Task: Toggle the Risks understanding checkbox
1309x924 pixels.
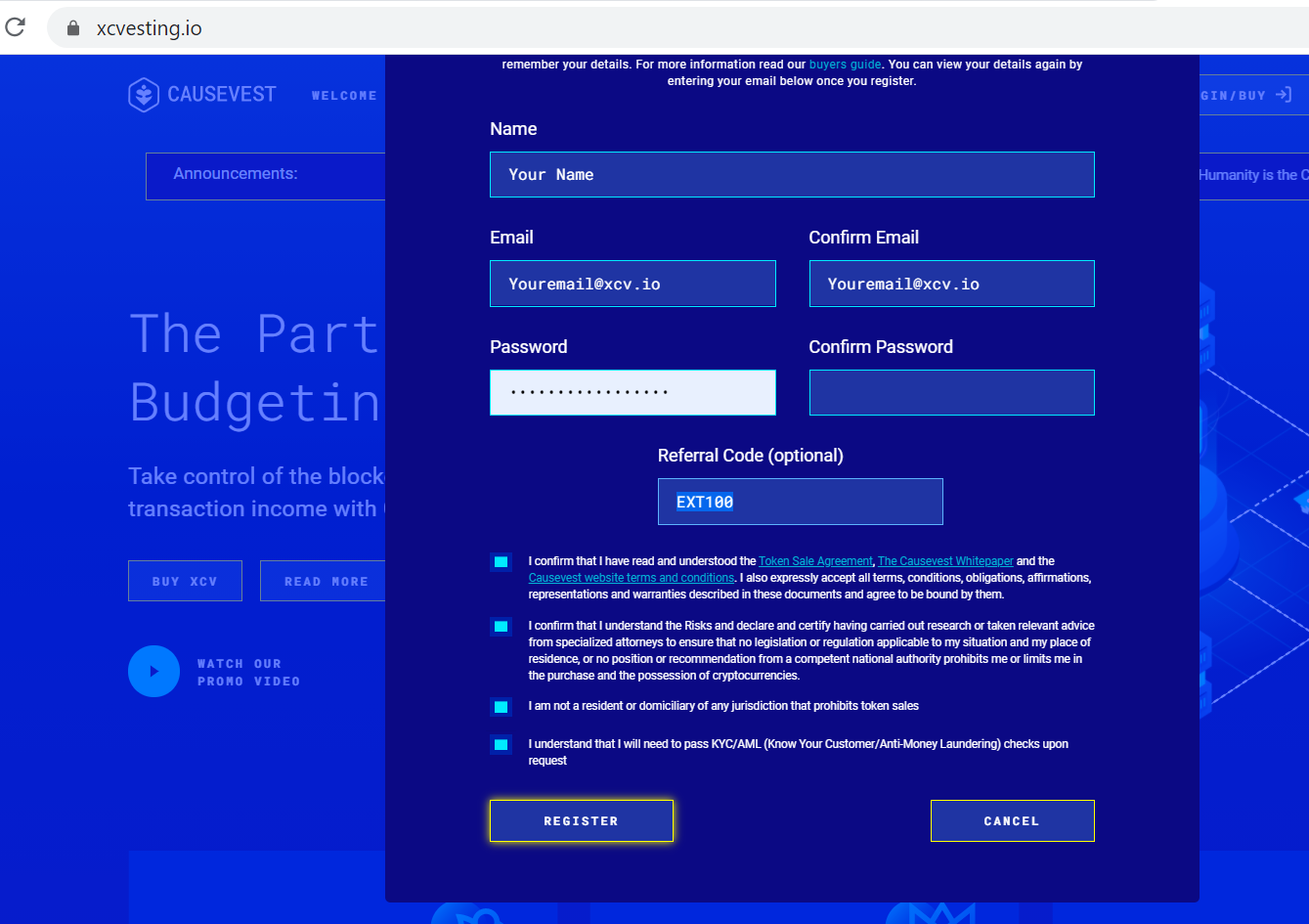Action: point(501,626)
